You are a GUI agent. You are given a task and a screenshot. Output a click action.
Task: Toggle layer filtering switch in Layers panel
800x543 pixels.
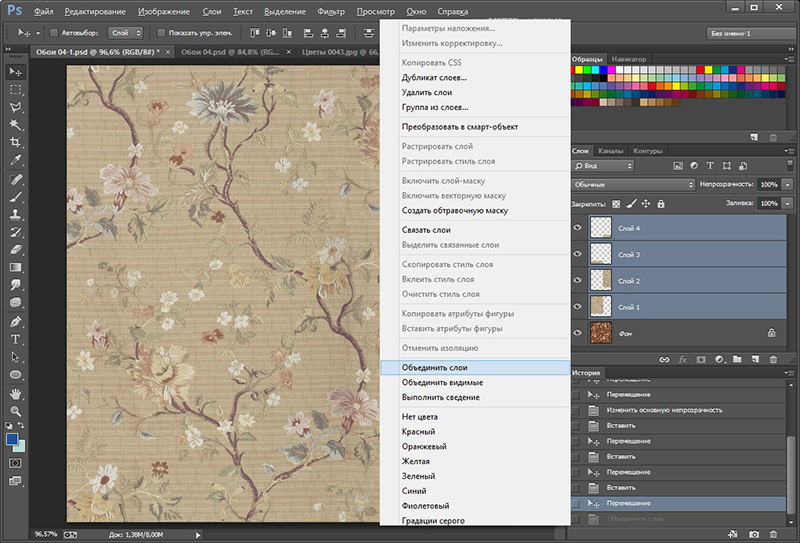[790, 165]
